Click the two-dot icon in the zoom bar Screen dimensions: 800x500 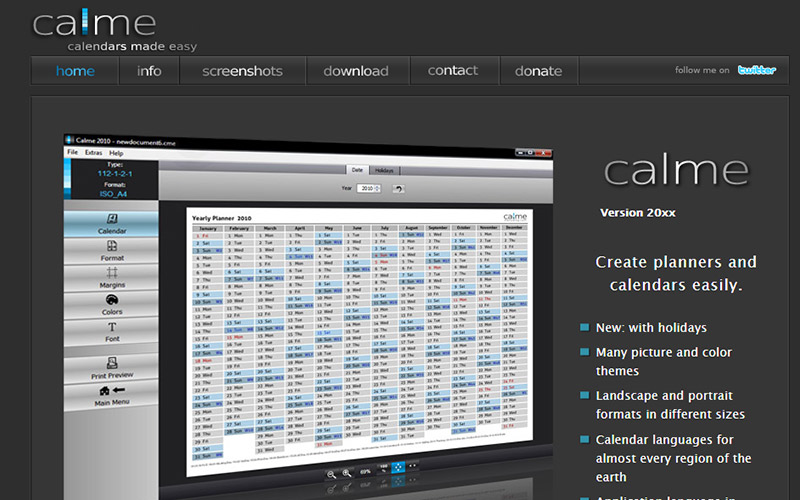pyautogui.click(x=412, y=465)
